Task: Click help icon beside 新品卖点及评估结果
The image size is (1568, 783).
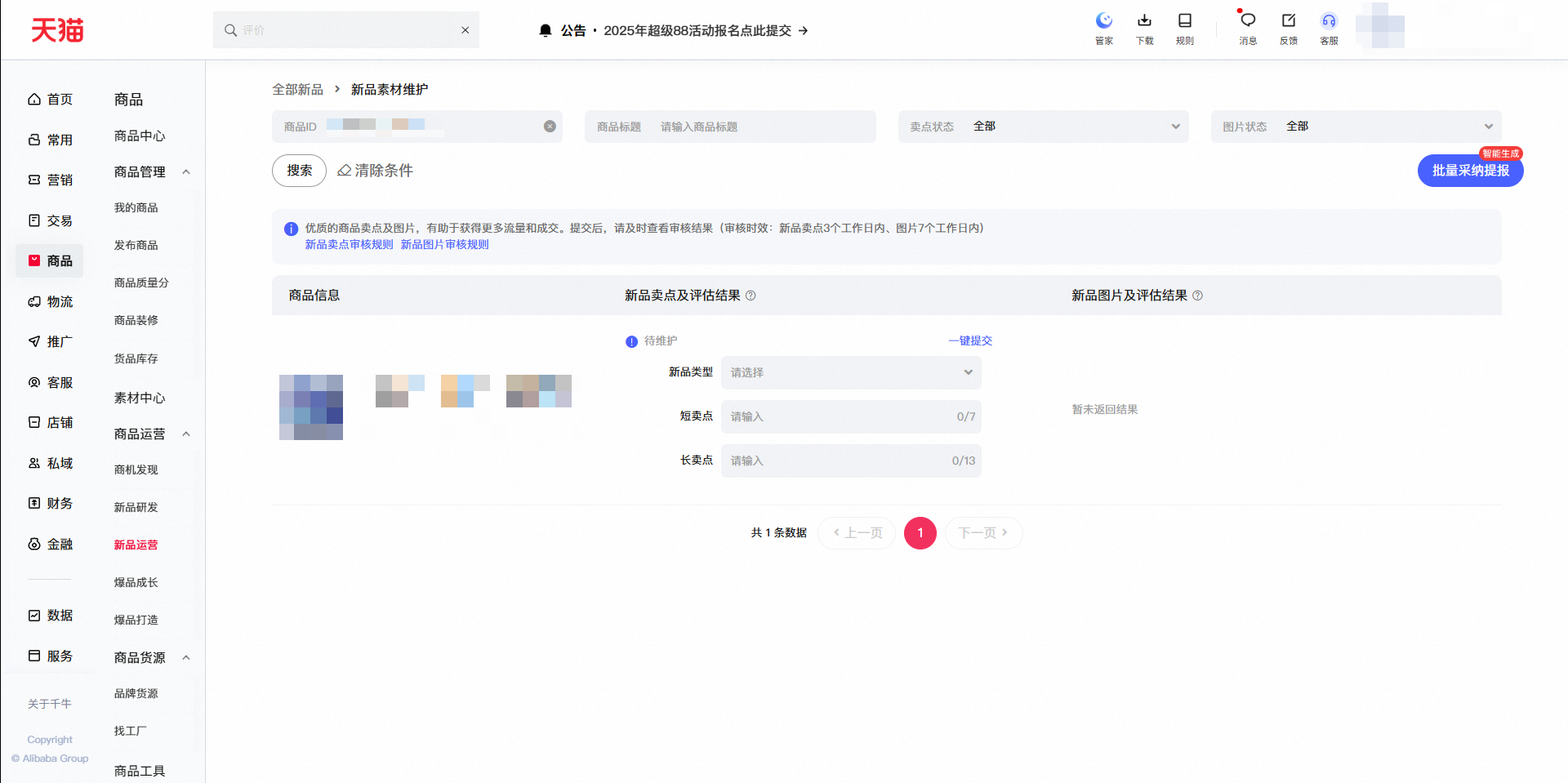Action: click(751, 296)
